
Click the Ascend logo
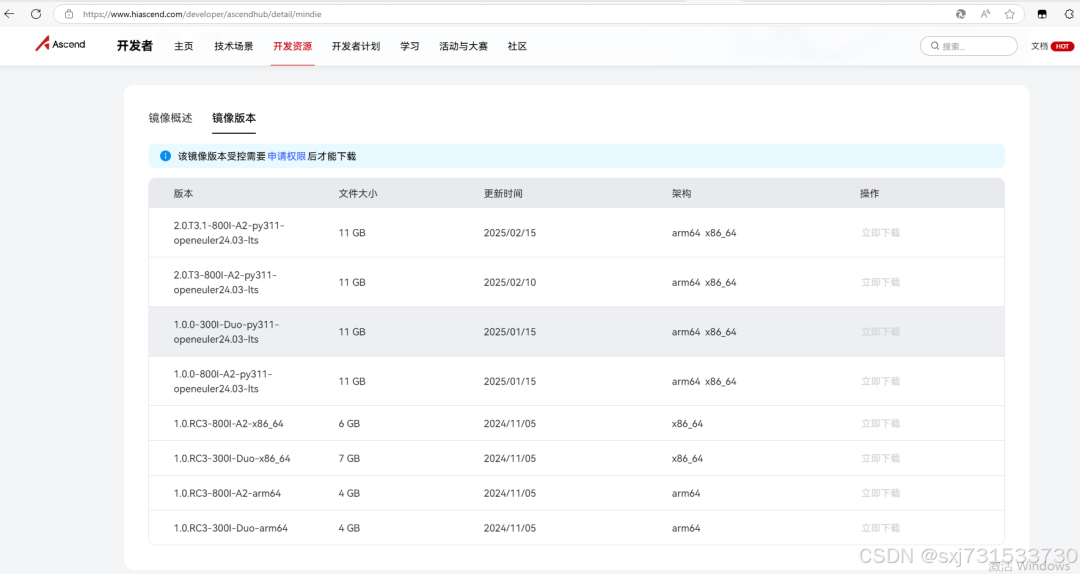(x=61, y=45)
